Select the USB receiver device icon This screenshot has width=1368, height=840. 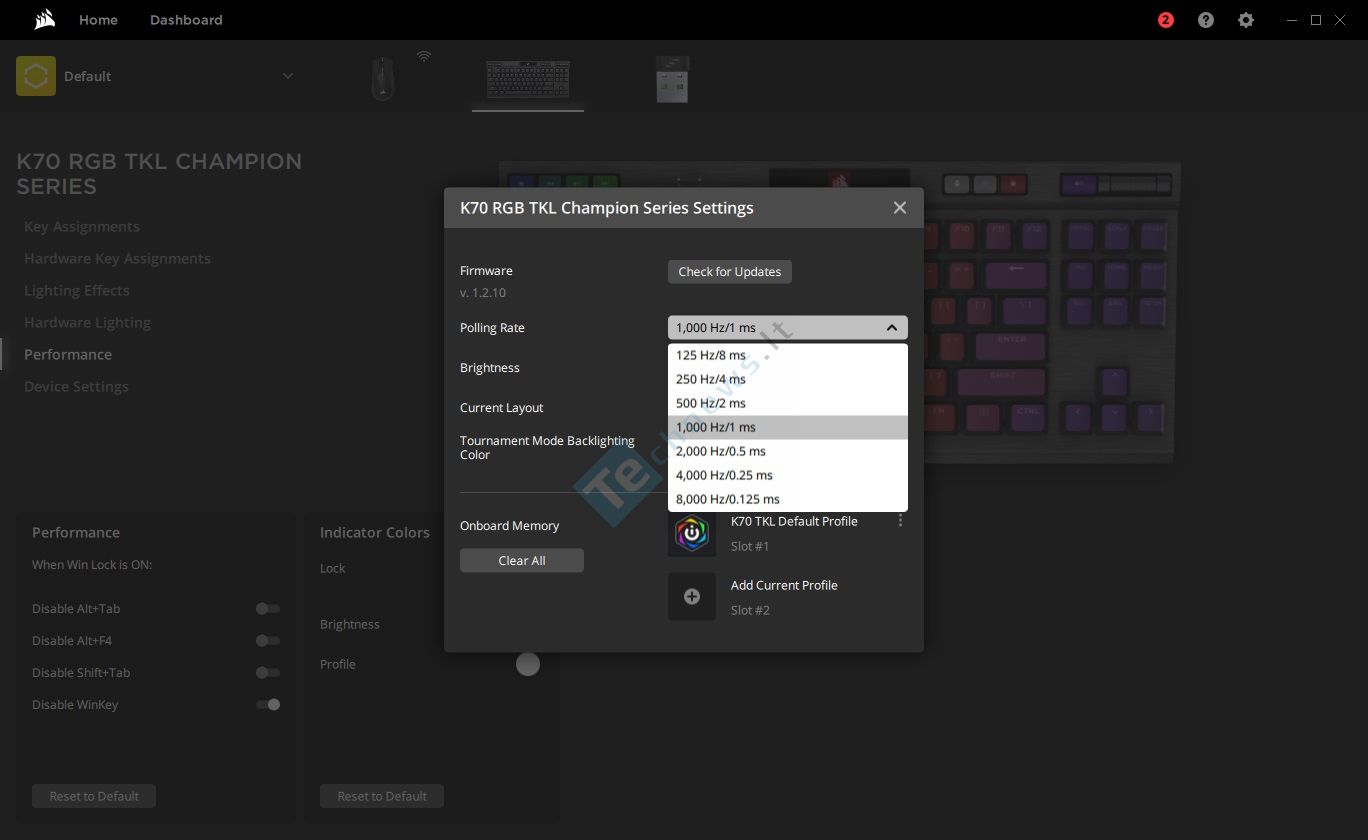click(672, 78)
